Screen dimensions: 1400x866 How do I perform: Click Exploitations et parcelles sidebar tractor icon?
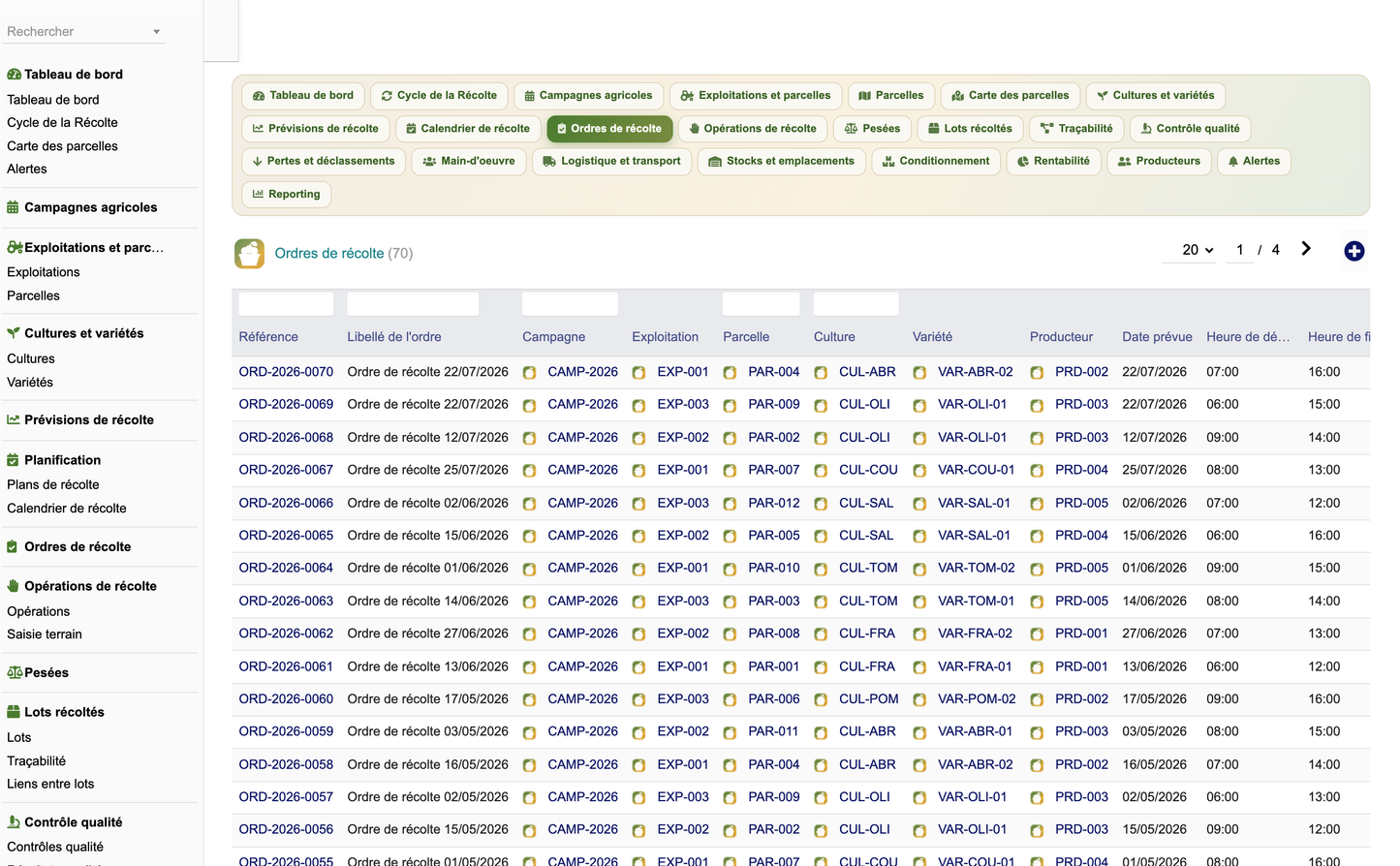tap(15, 247)
